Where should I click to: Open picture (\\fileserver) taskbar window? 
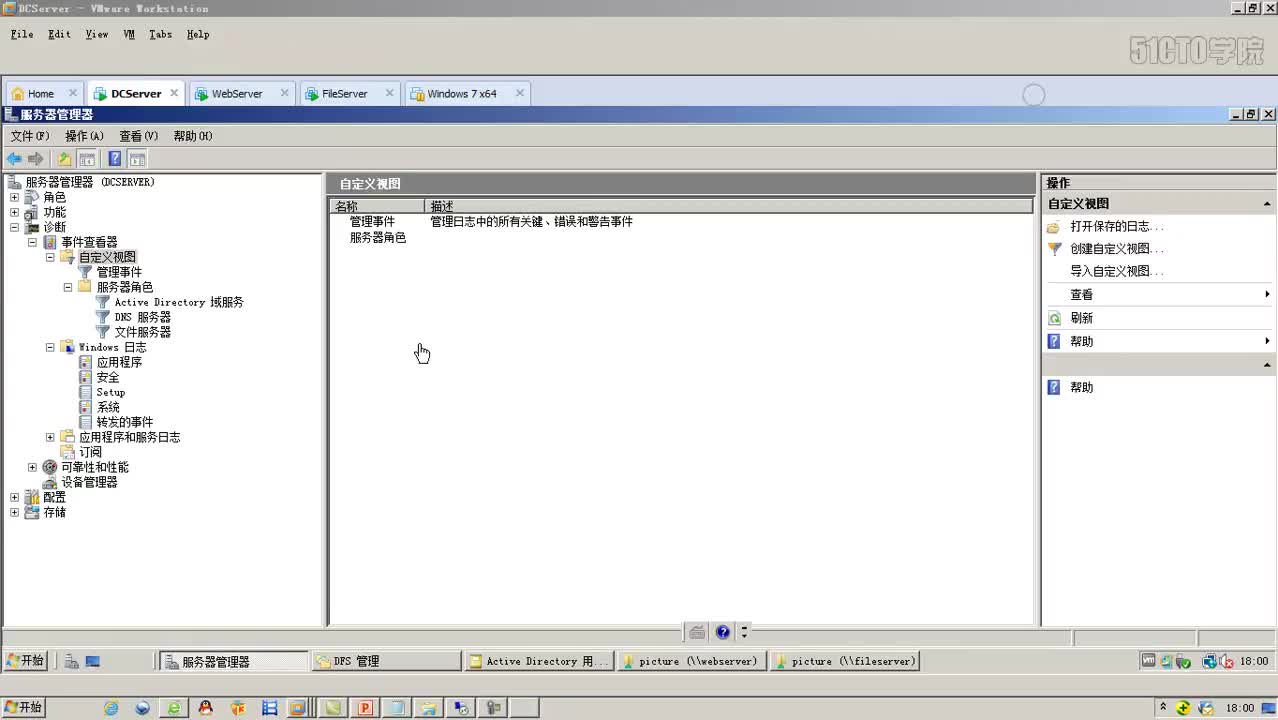tap(845, 661)
